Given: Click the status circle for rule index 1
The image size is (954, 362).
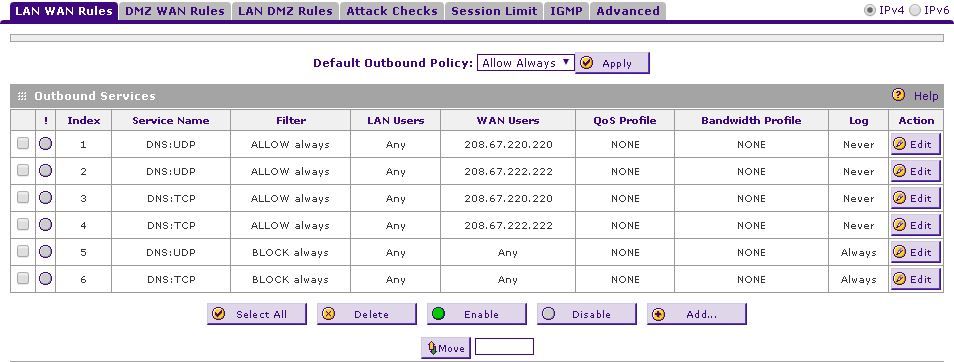Looking at the screenshot, I should coord(45,144).
